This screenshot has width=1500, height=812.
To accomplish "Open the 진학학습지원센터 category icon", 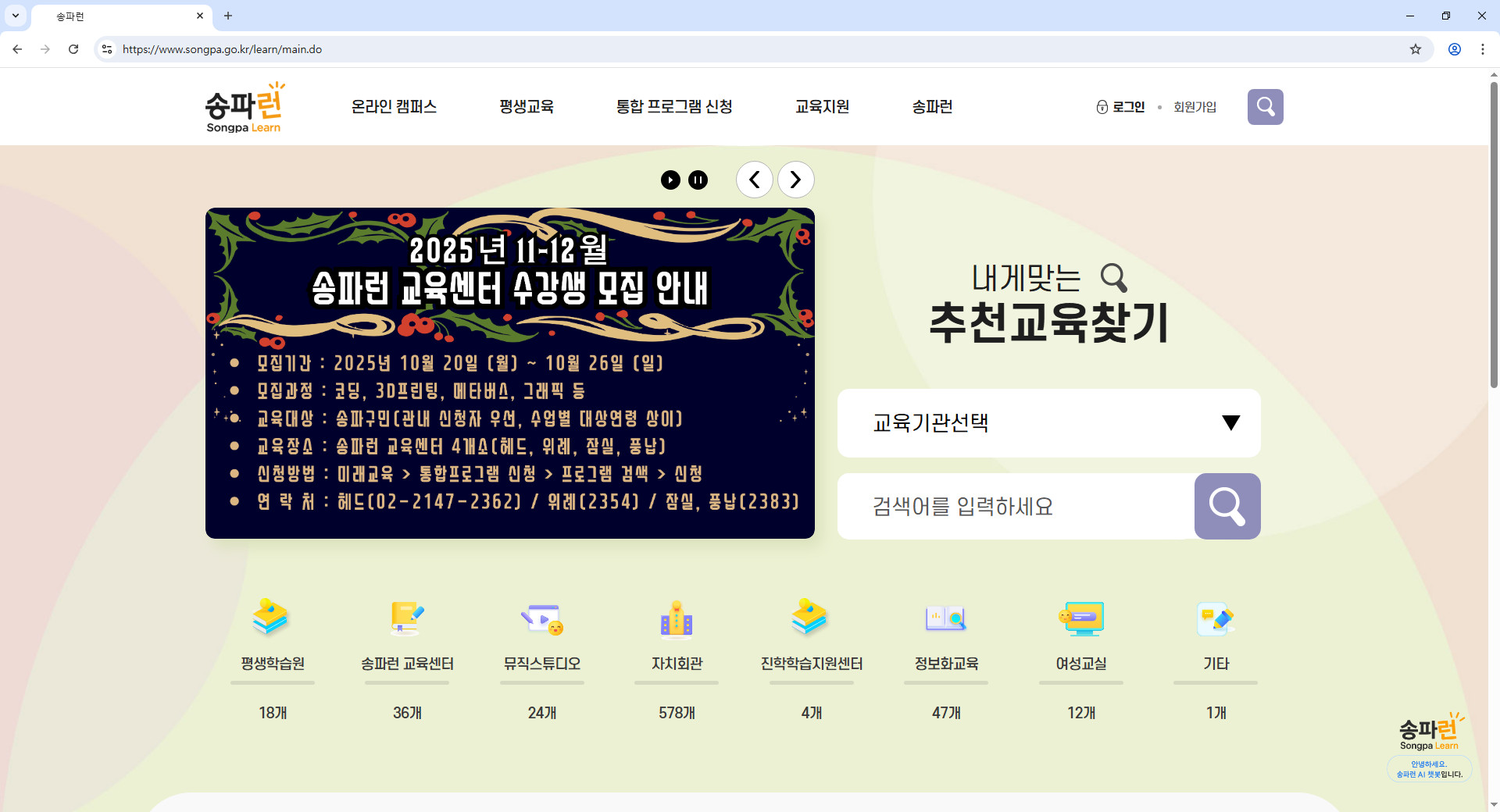I will [810, 617].
